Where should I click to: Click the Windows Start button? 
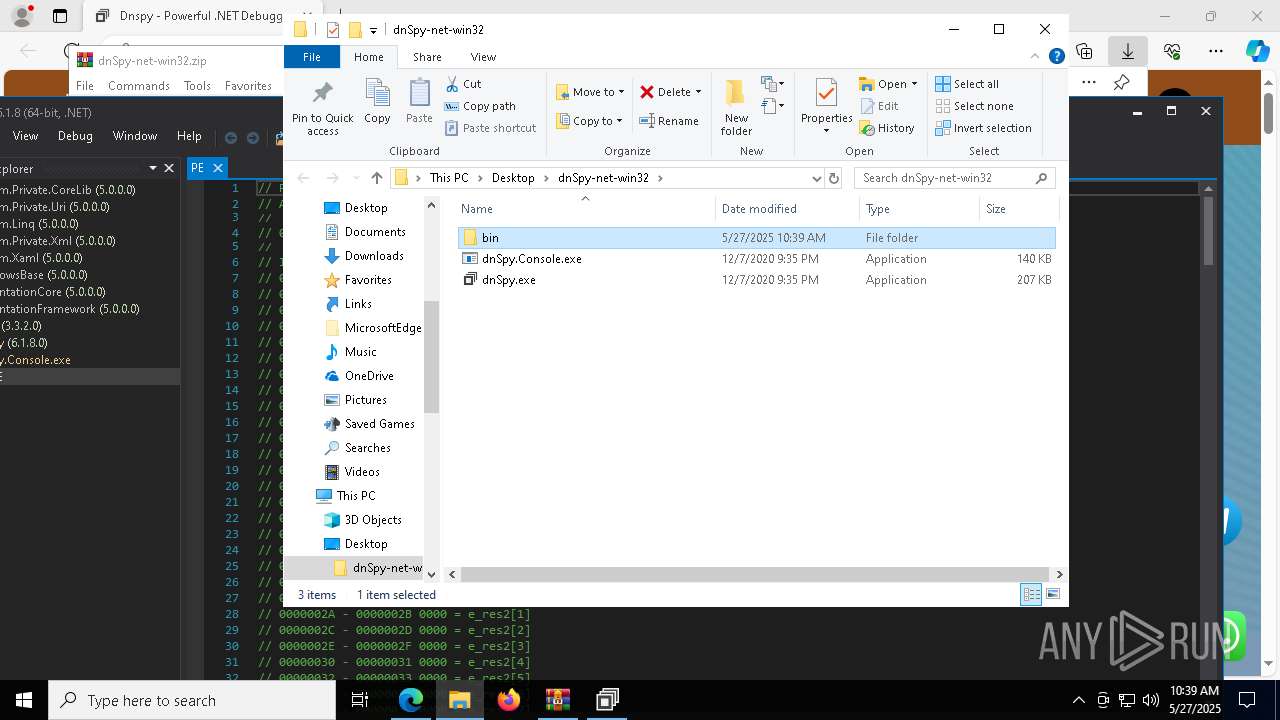click(24, 701)
